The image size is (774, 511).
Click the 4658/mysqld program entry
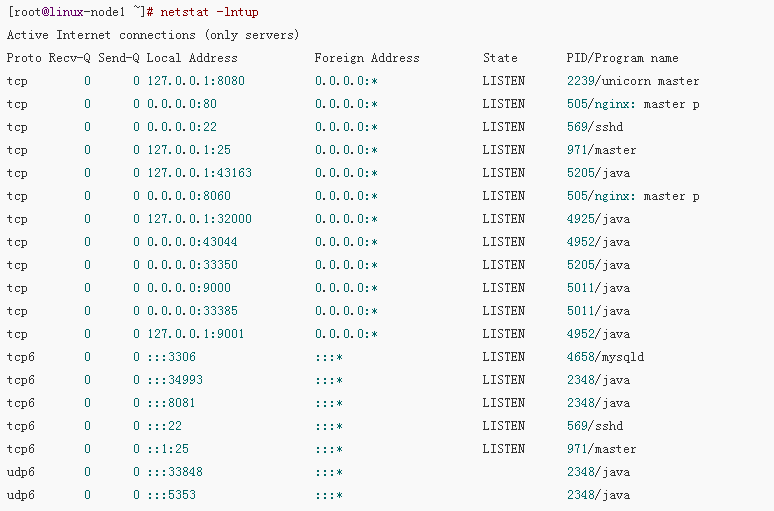605,357
